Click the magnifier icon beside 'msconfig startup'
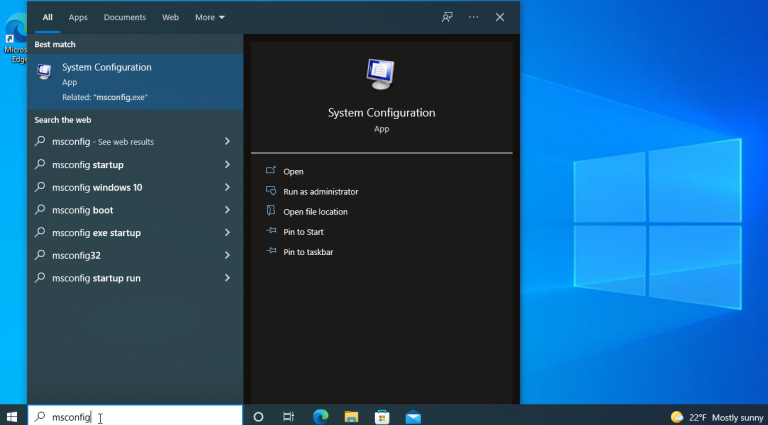Viewport: 768px width, 425px height. [x=40, y=164]
